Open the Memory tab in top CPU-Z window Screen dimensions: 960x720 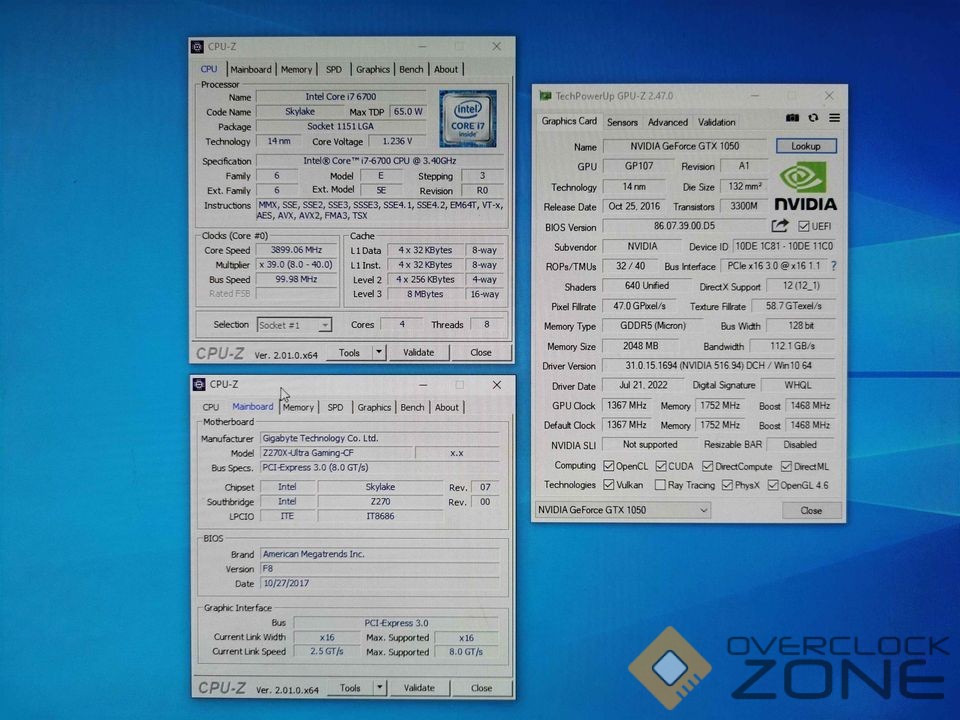(296, 70)
